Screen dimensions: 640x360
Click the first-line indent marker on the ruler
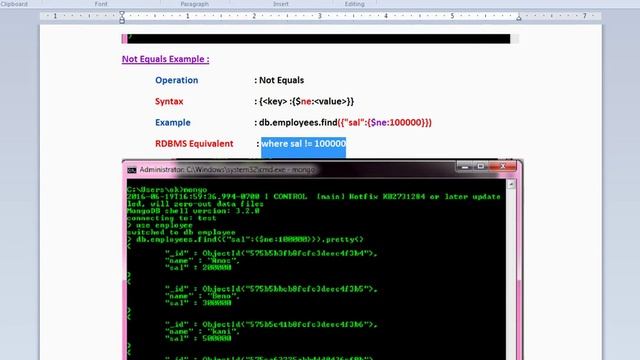(x=122, y=14)
